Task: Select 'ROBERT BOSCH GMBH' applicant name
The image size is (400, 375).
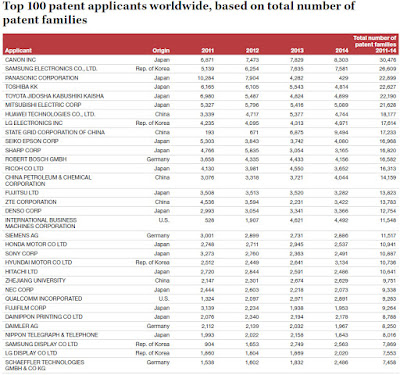Action: coord(36,159)
